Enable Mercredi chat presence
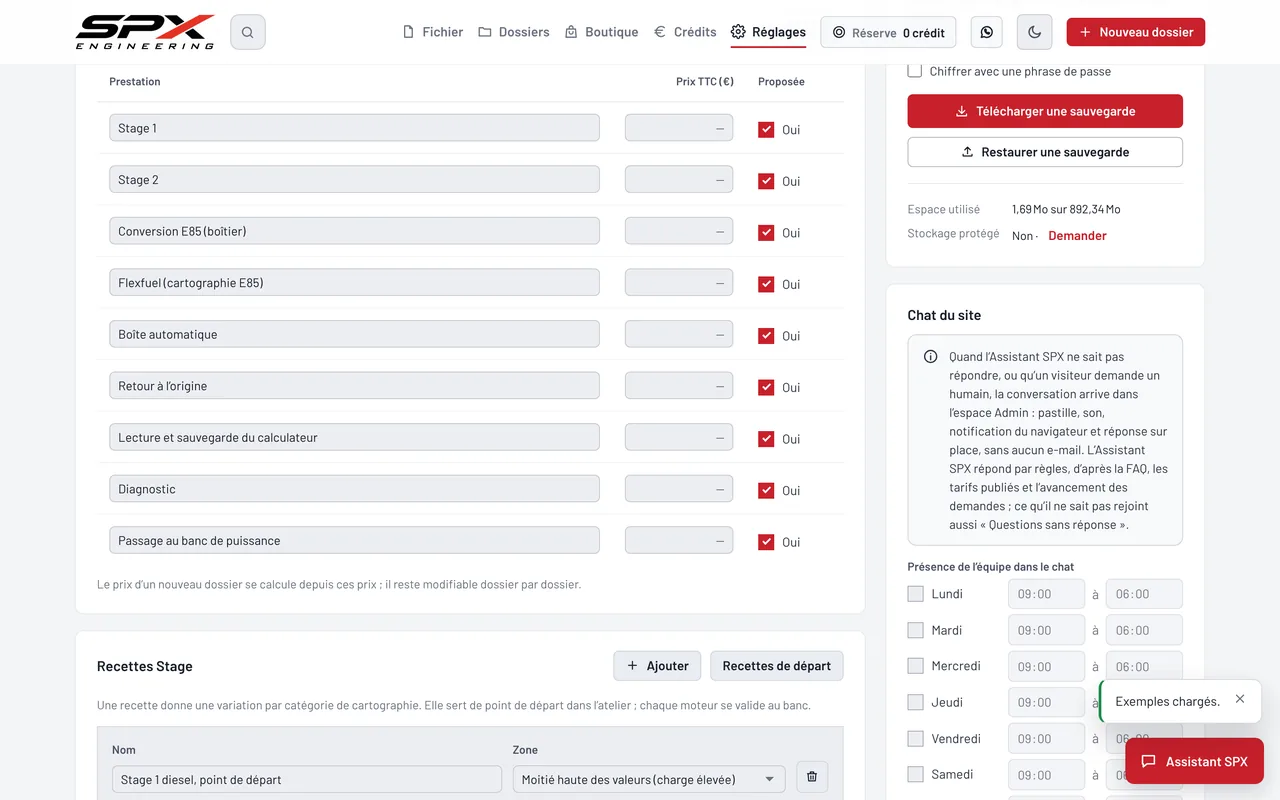This screenshot has width=1280, height=800. pos(915,666)
